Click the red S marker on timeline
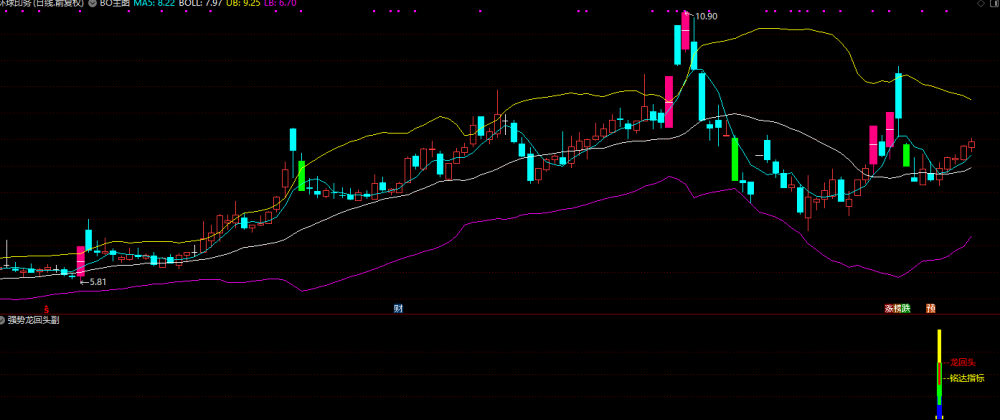 click(x=47, y=308)
